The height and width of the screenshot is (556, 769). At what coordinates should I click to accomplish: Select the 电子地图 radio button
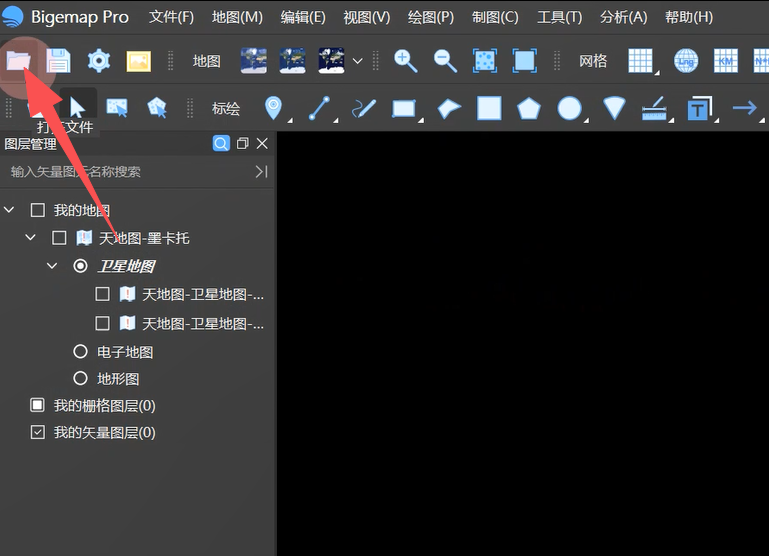tap(80, 352)
